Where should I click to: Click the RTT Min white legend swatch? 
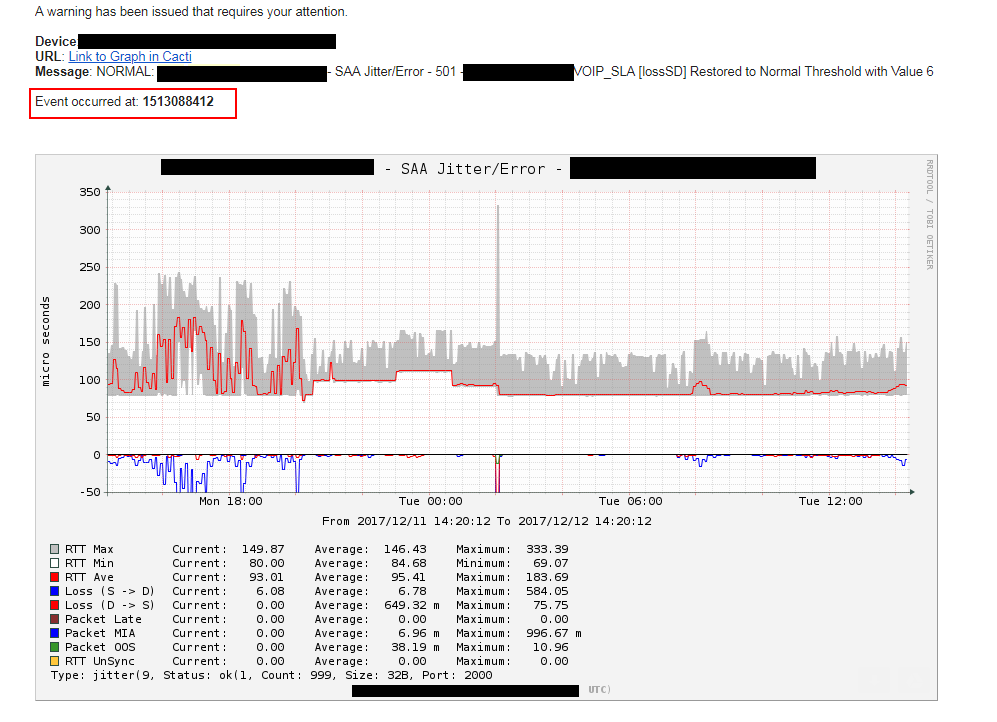click(x=52, y=563)
